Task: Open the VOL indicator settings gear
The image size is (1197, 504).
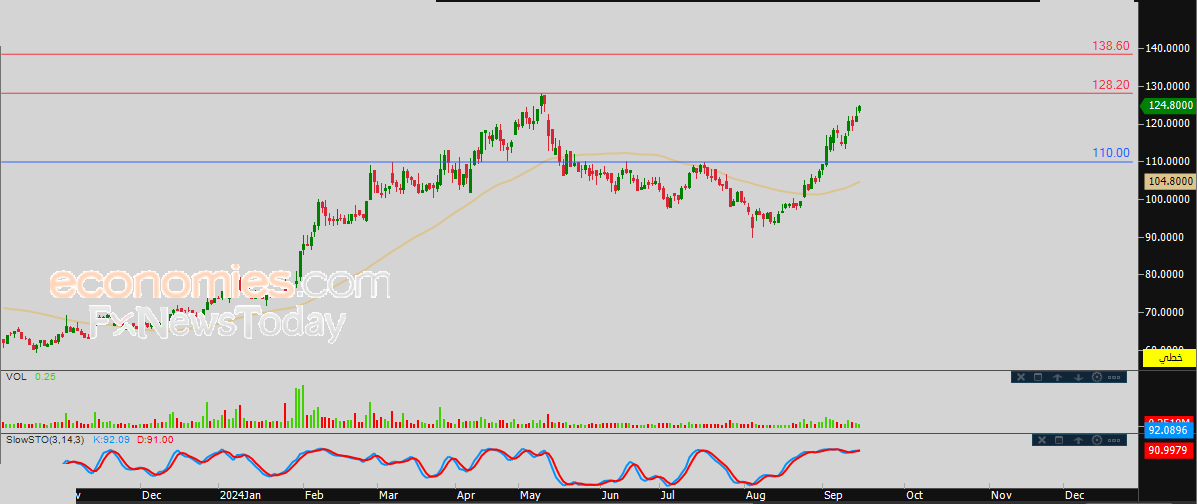Action: pyautogui.click(x=1097, y=377)
